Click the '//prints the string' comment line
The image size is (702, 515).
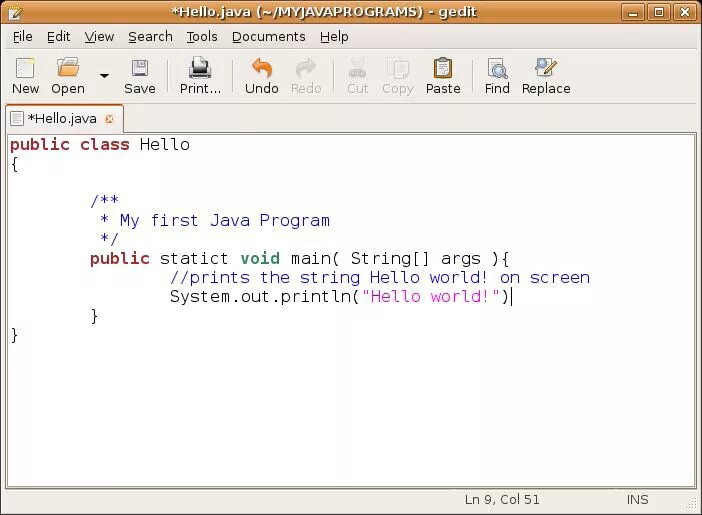coord(380,278)
